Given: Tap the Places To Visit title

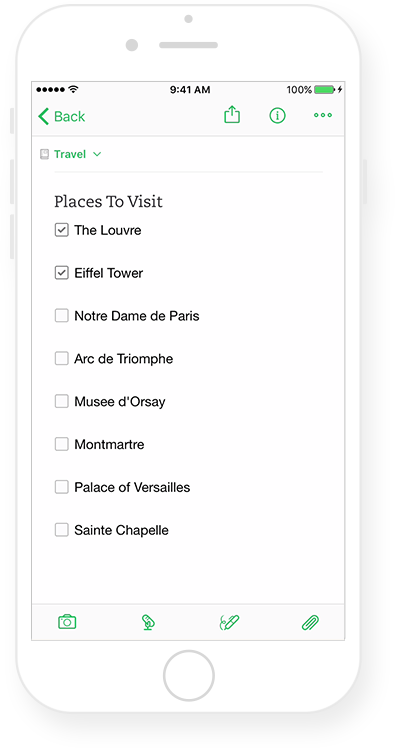Looking at the screenshot, I should pos(108,202).
